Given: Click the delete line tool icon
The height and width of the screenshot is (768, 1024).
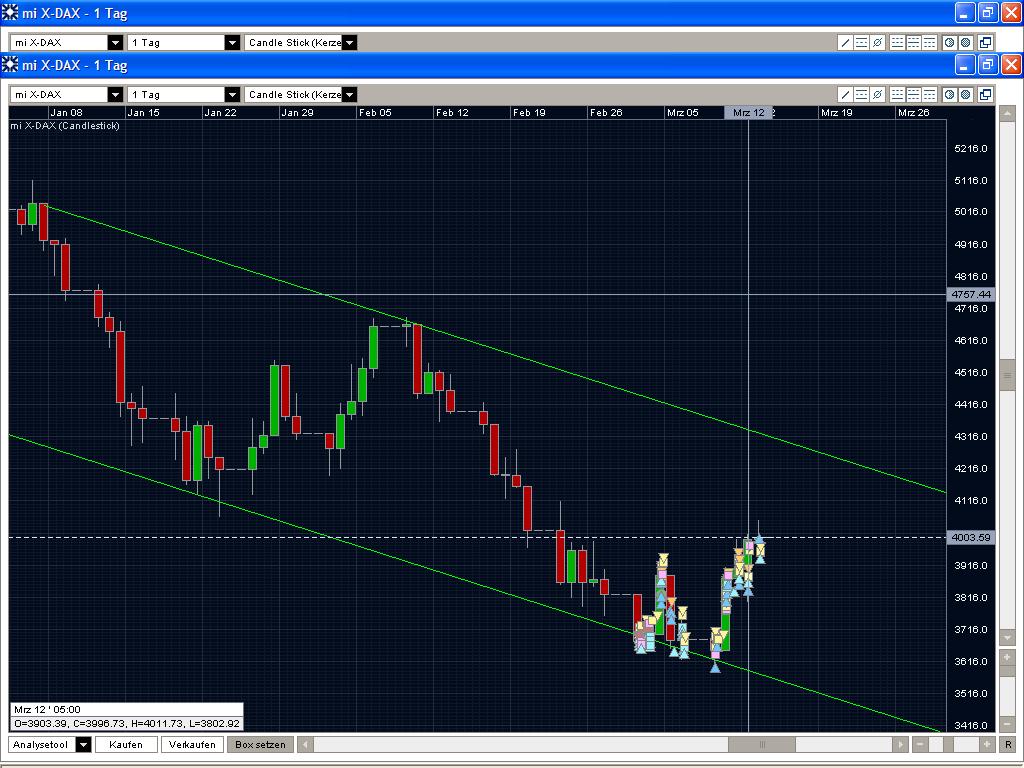Looking at the screenshot, I should pos(877,94).
